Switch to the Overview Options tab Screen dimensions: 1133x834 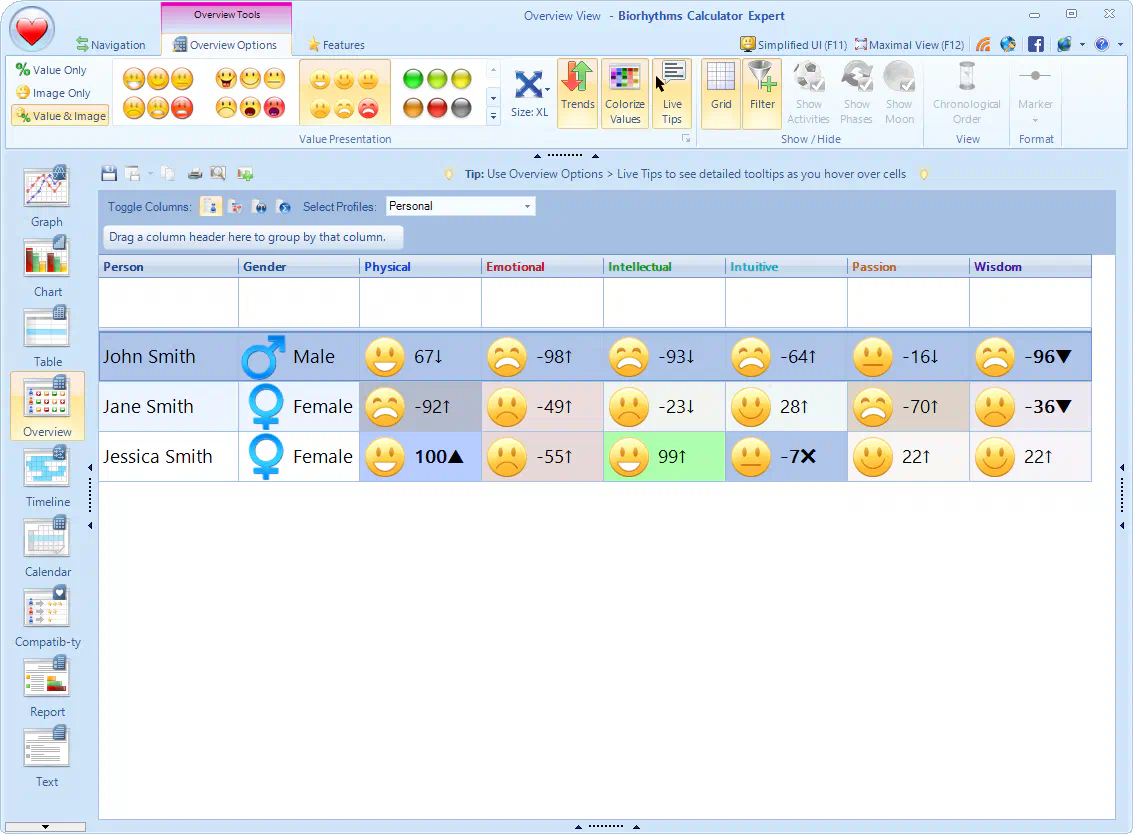(x=225, y=45)
